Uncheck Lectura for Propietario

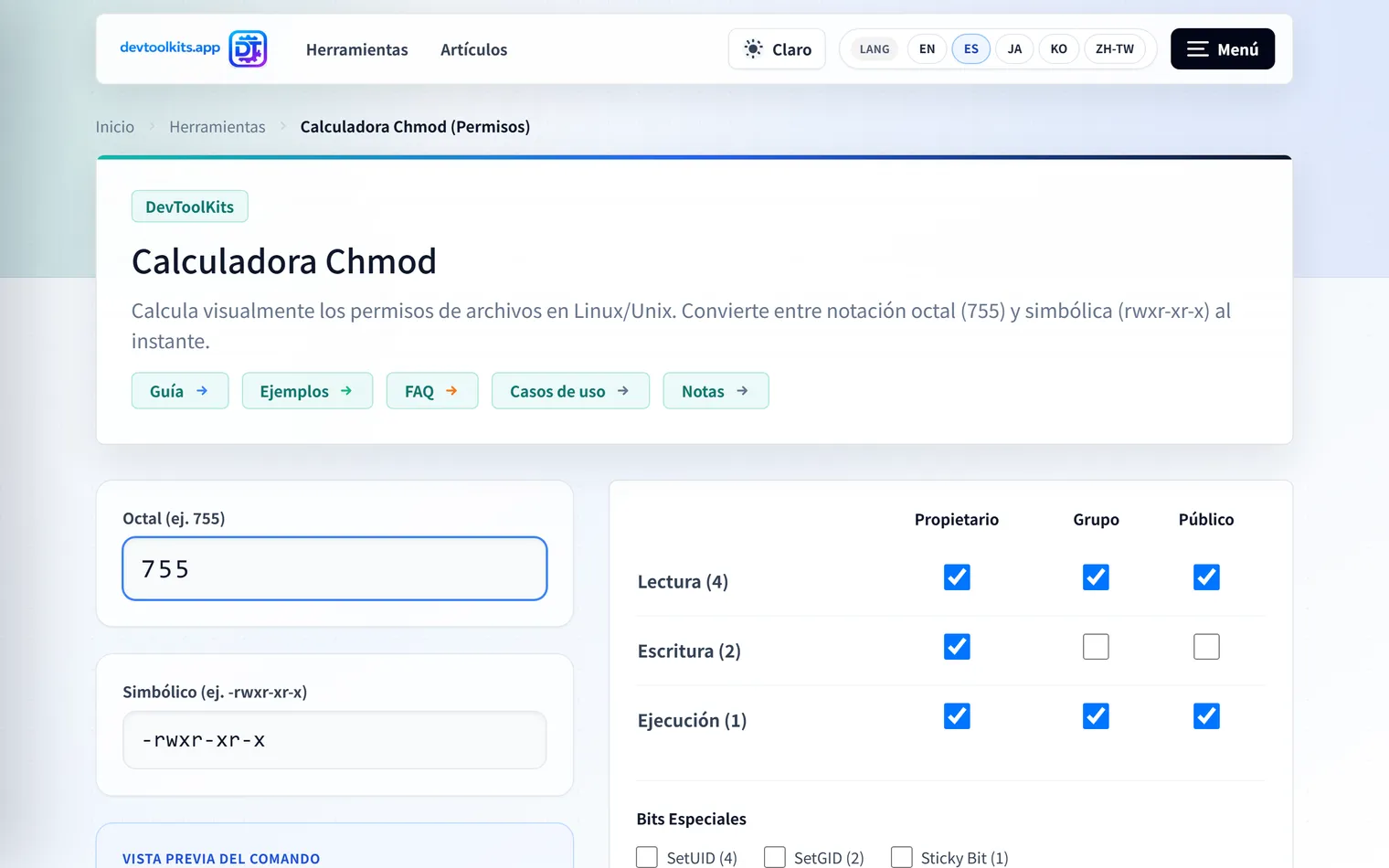click(x=957, y=577)
